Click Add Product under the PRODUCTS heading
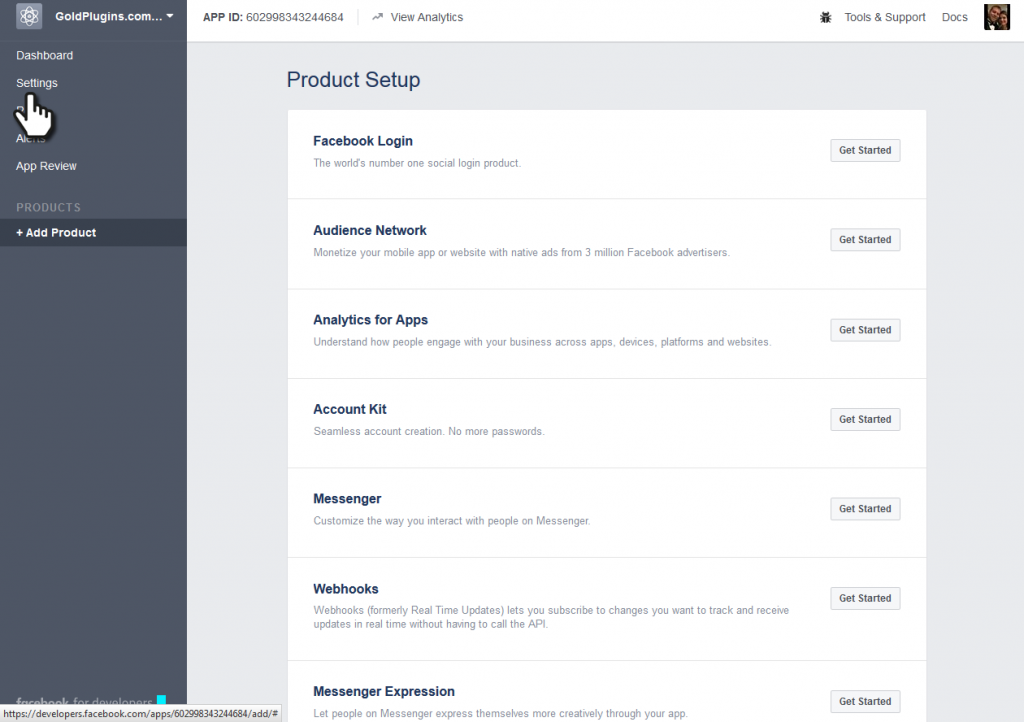This screenshot has width=1024, height=722. [55, 232]
